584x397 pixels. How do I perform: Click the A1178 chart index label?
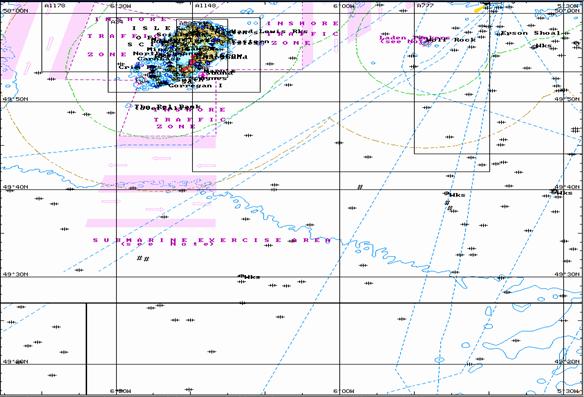click(x=55, y=6)
